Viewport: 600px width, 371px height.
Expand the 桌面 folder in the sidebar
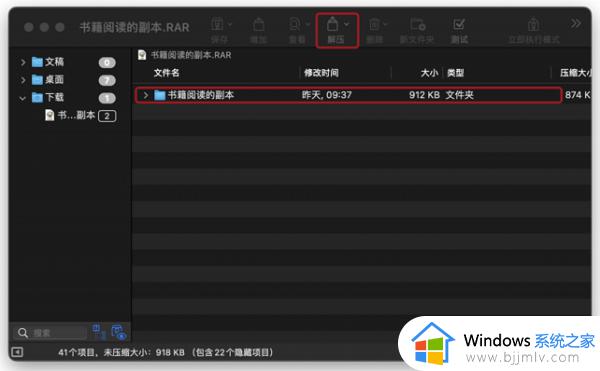tap(23, 80)
